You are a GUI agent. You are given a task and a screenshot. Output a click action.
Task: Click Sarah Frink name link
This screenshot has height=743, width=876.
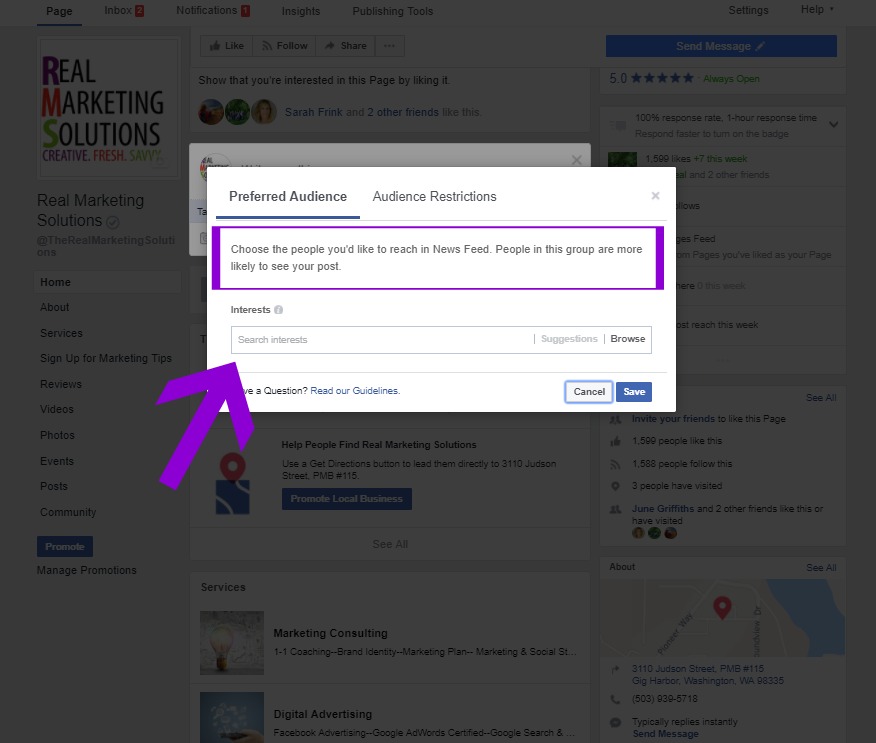point(313,112)
